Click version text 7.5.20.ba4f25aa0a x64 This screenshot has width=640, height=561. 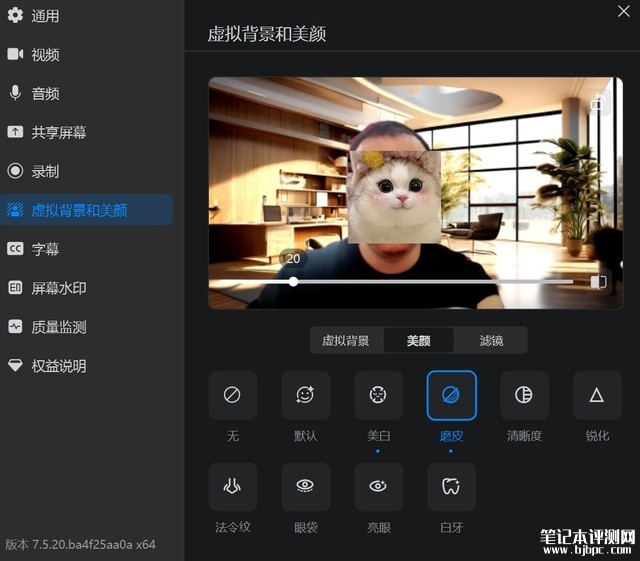click(93, 545)
